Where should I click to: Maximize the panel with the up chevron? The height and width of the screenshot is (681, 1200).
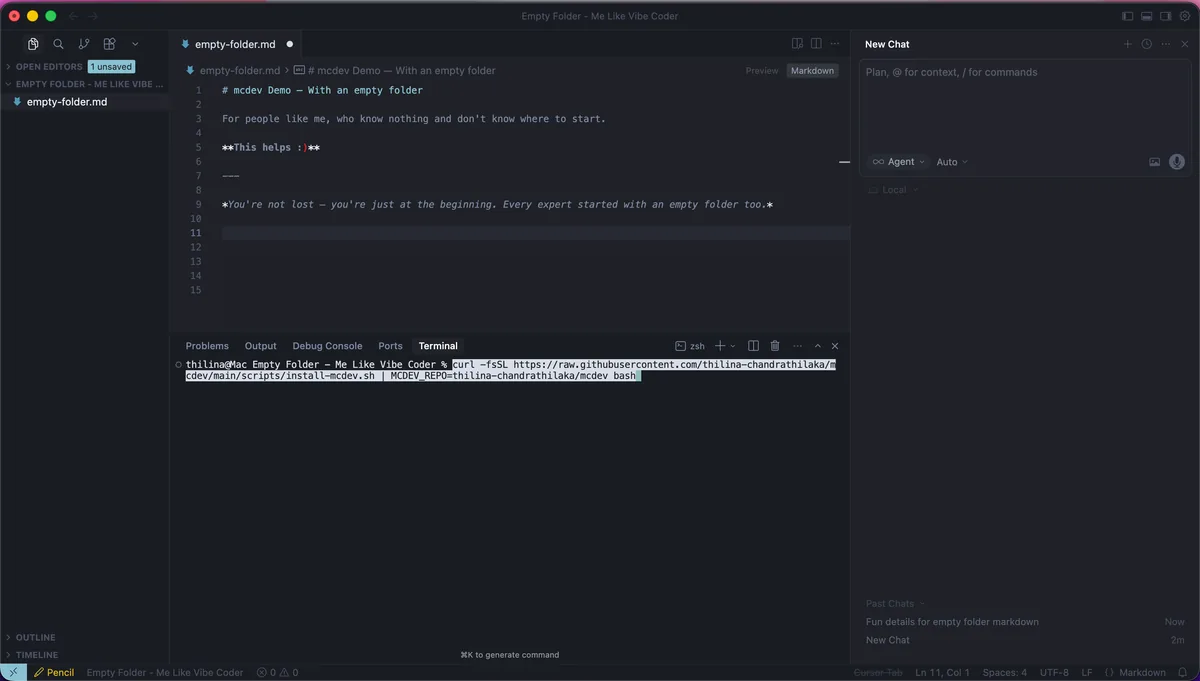pos(818,346)
